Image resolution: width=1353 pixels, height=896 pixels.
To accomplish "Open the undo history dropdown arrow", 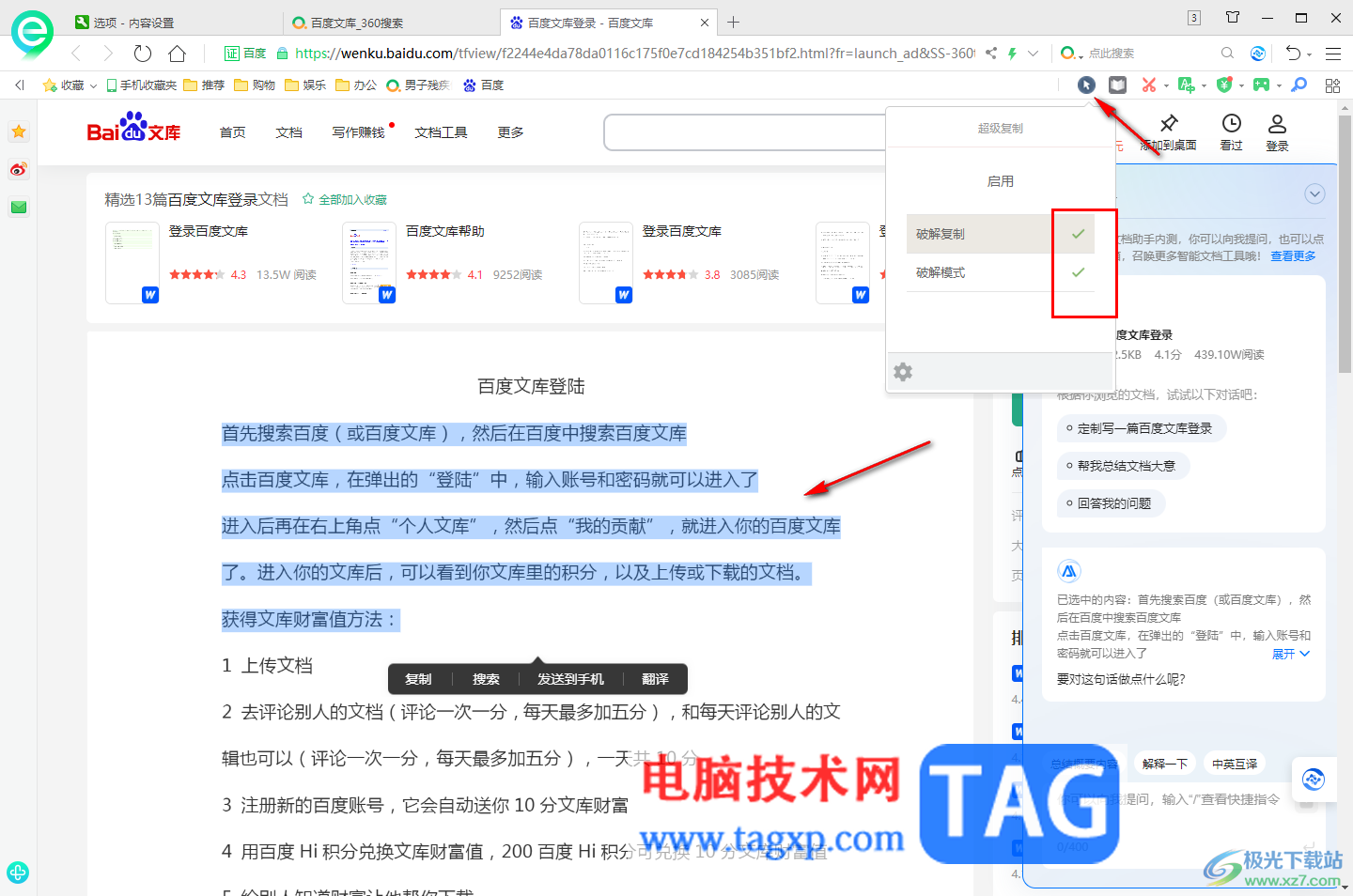I will pos(1310,54).
